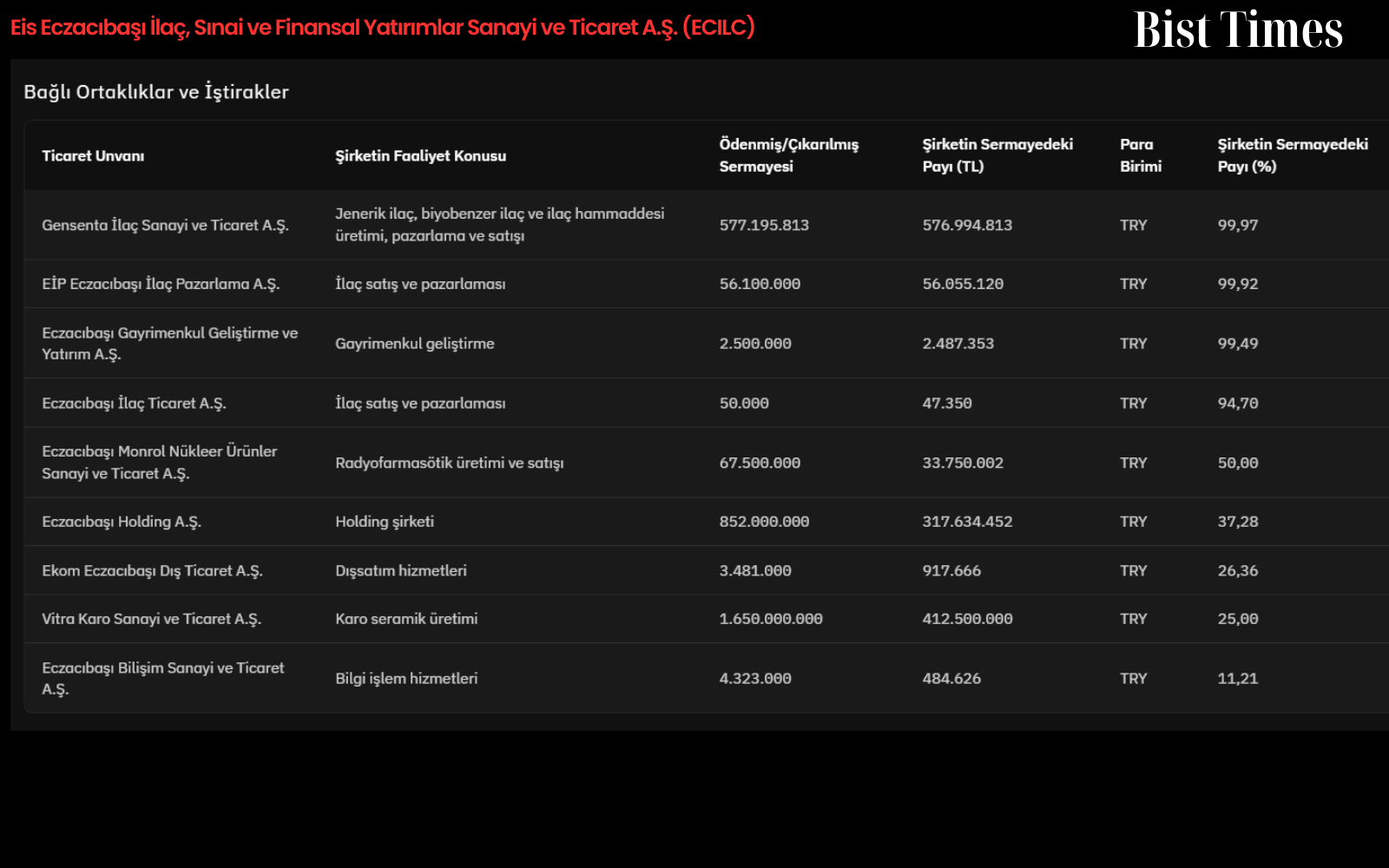The width and height of the screenshot is (1389, 868).
Task: Click share value 576.994.813
Action: (967, 225)
